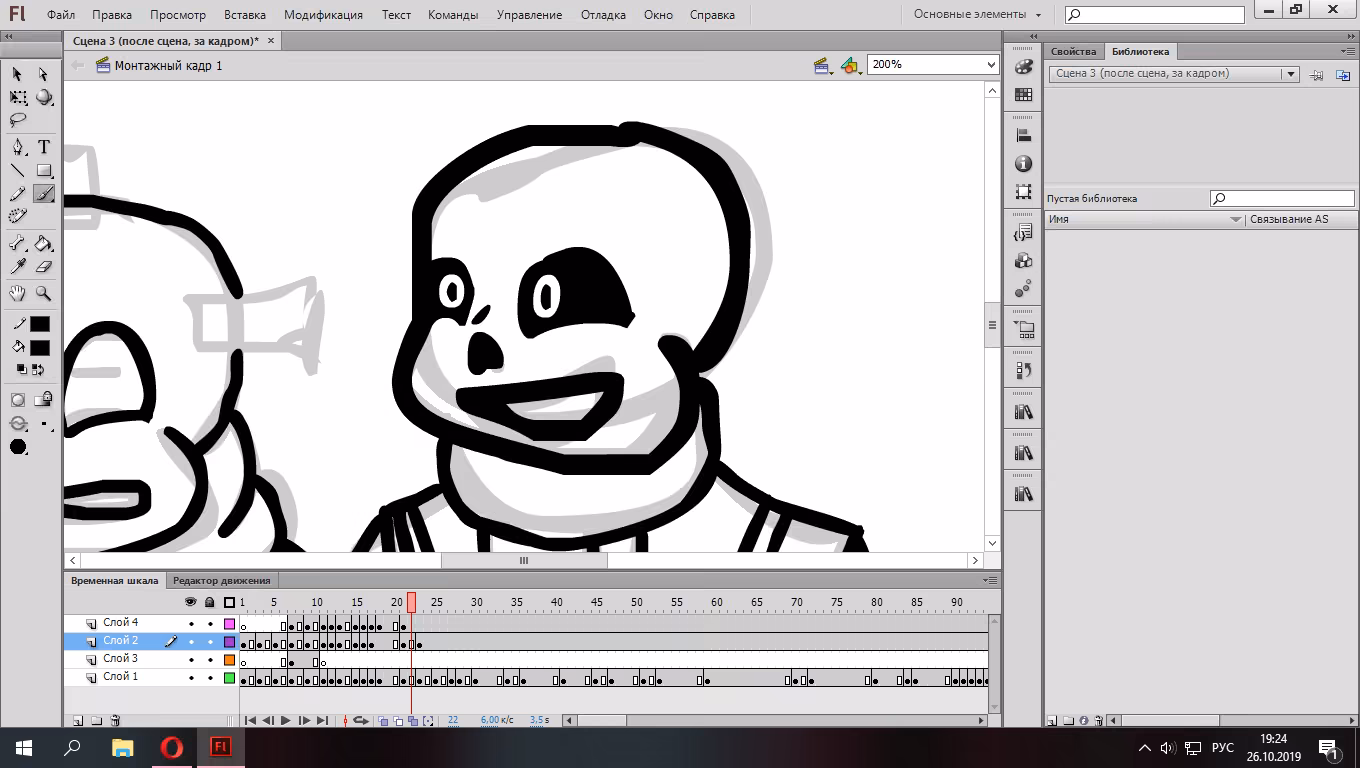Open the Edit Symbols dropdown

[851, 66]
